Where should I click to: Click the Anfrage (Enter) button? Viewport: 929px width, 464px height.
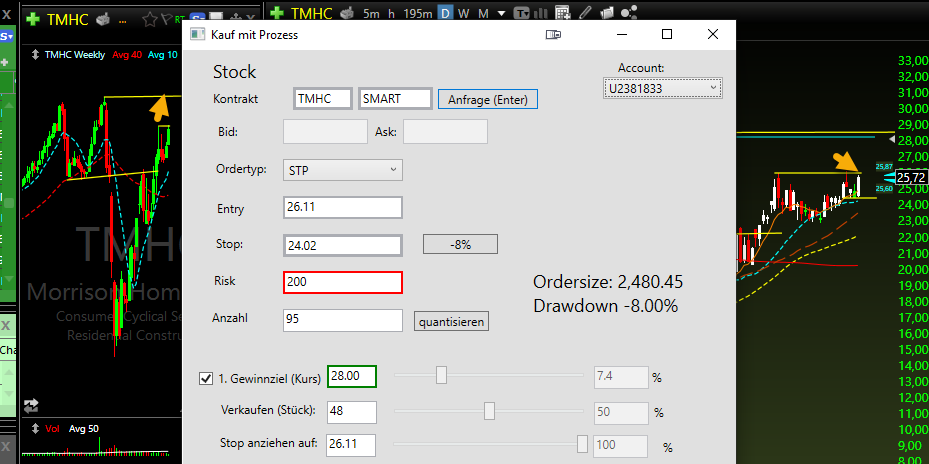click(488, 100)
